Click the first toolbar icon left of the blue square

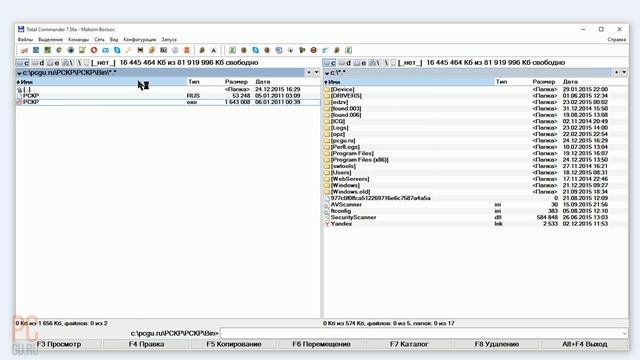24,50
